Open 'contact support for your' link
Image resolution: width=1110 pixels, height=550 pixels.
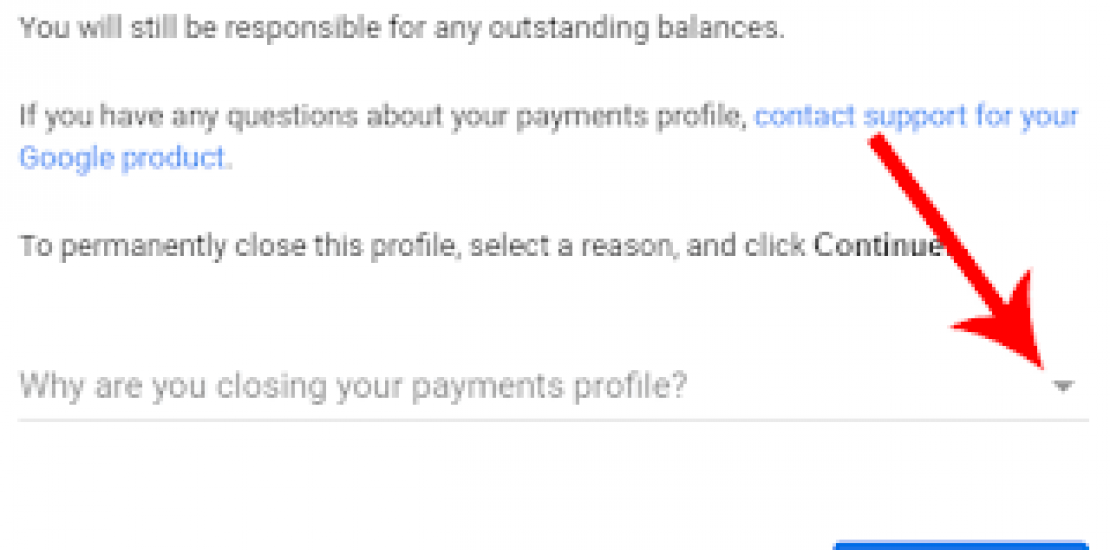[916, 116]
